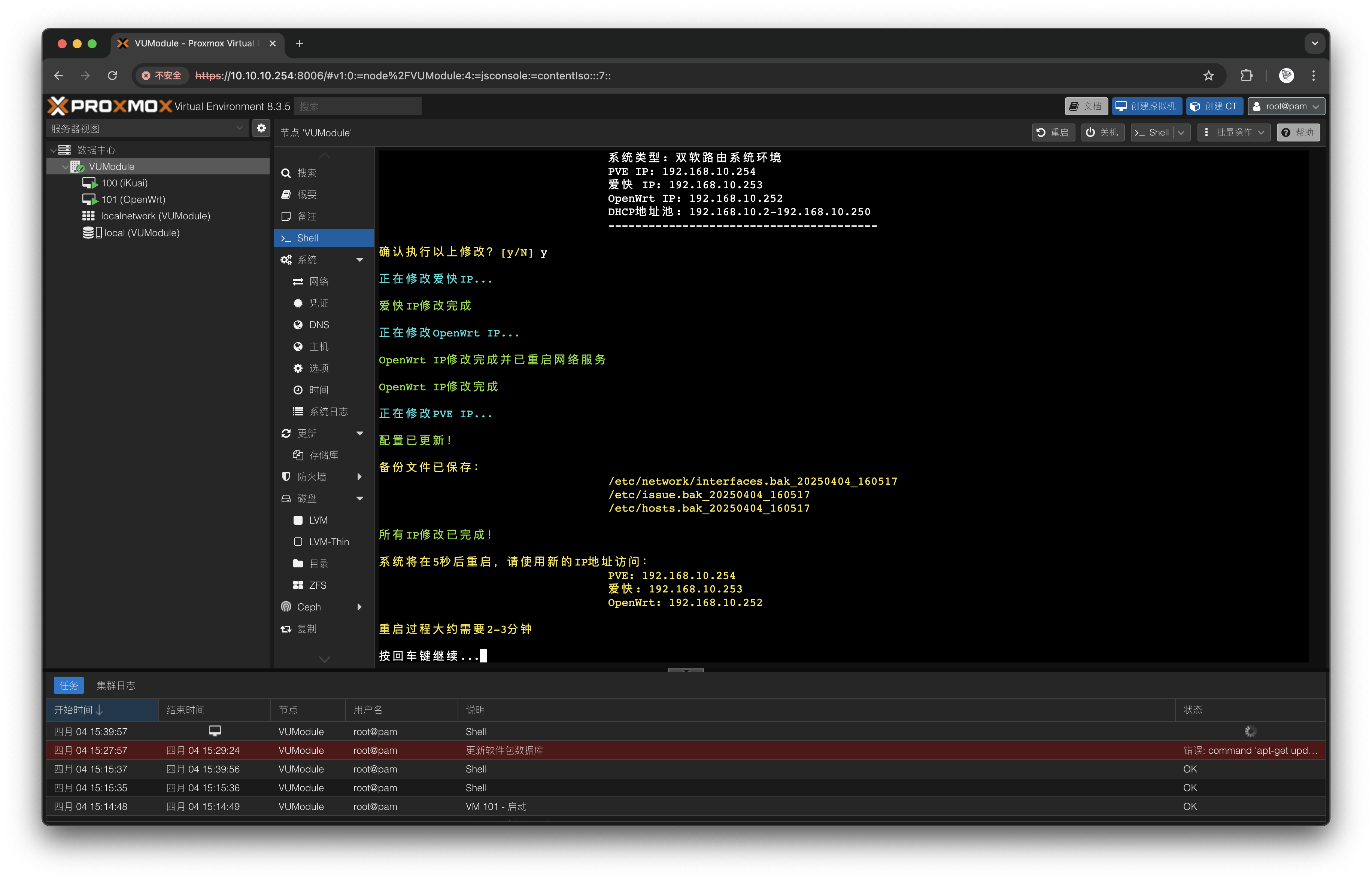Open the Shell button dropdown arrow
Viewport: 1372px width, 881px height.
click(x=1181, y=133)
